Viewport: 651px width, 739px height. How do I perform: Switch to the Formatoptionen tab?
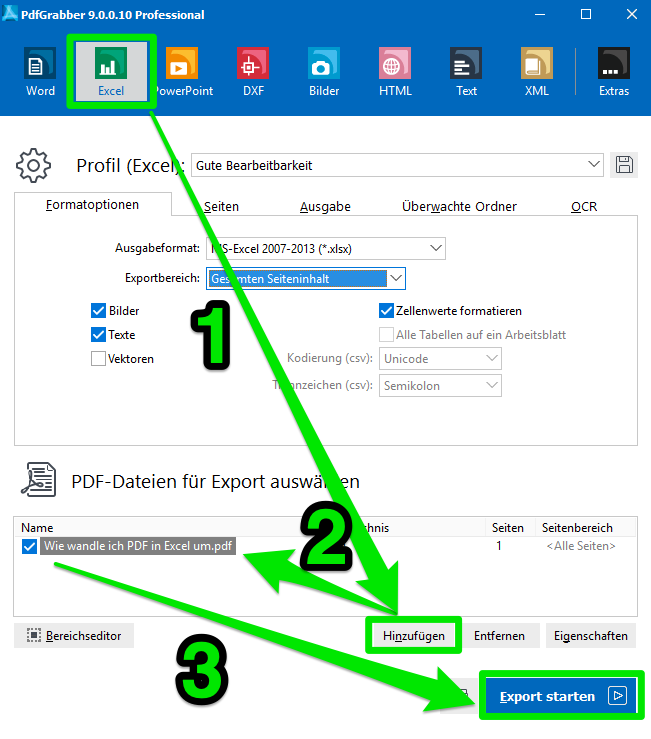[92, 205]
